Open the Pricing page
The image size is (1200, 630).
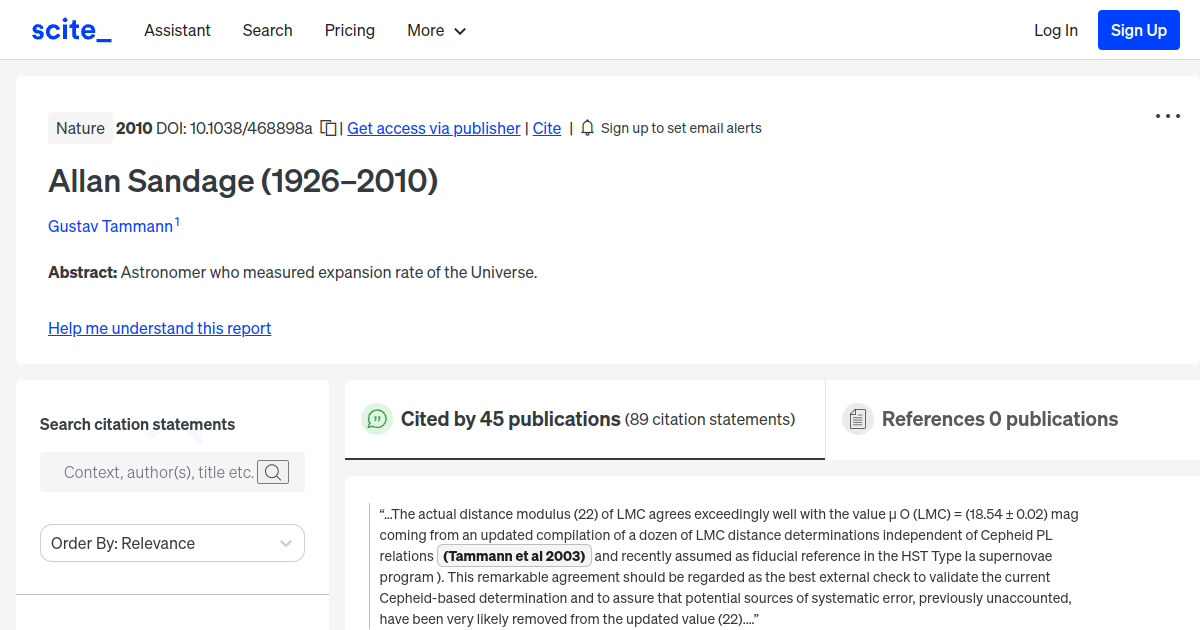pos(349,30)
